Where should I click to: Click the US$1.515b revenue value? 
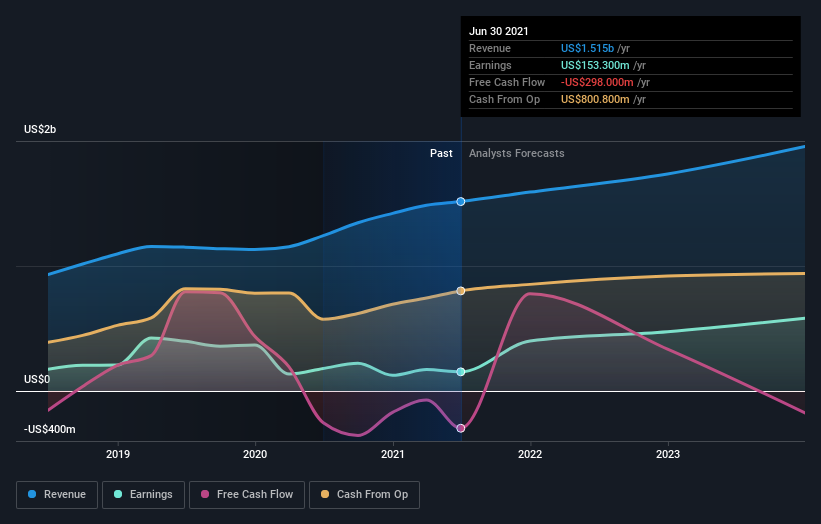(587, 48)
